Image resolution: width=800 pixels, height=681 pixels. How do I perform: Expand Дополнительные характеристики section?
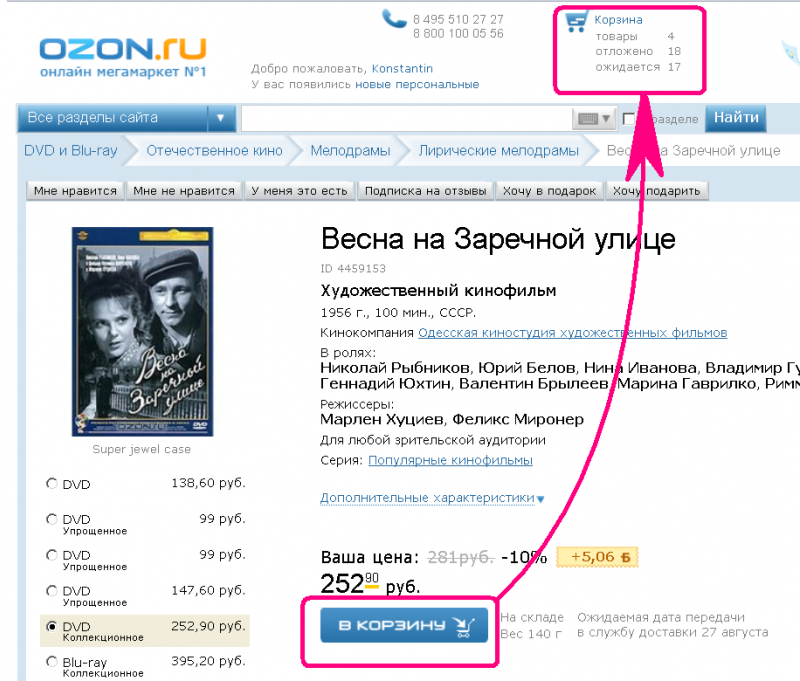[432, 497]
